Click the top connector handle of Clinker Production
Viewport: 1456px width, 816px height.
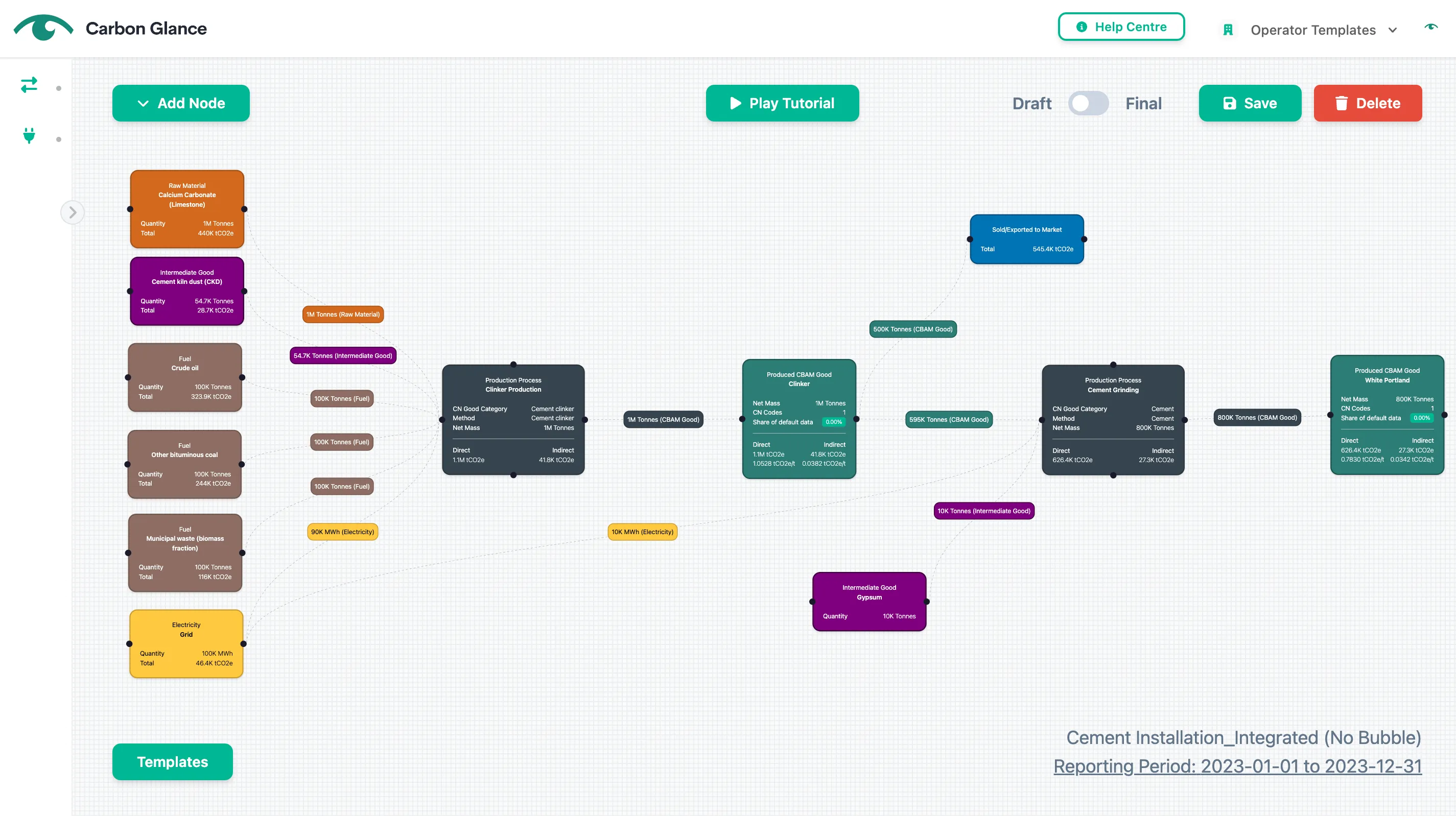pyautogui.click(x=513, y=365)
